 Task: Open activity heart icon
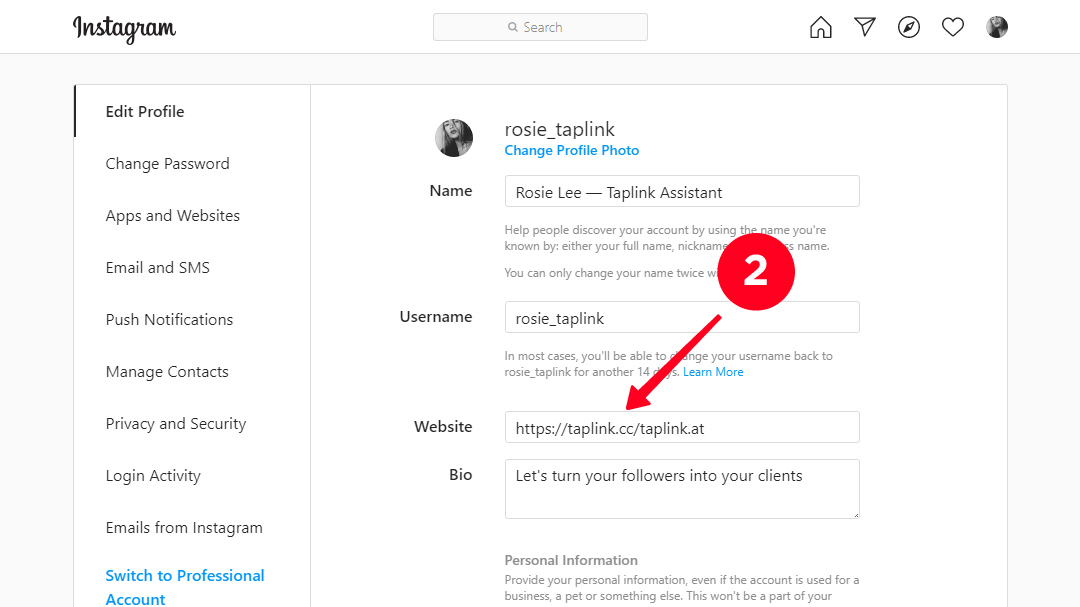click(953, 28)
